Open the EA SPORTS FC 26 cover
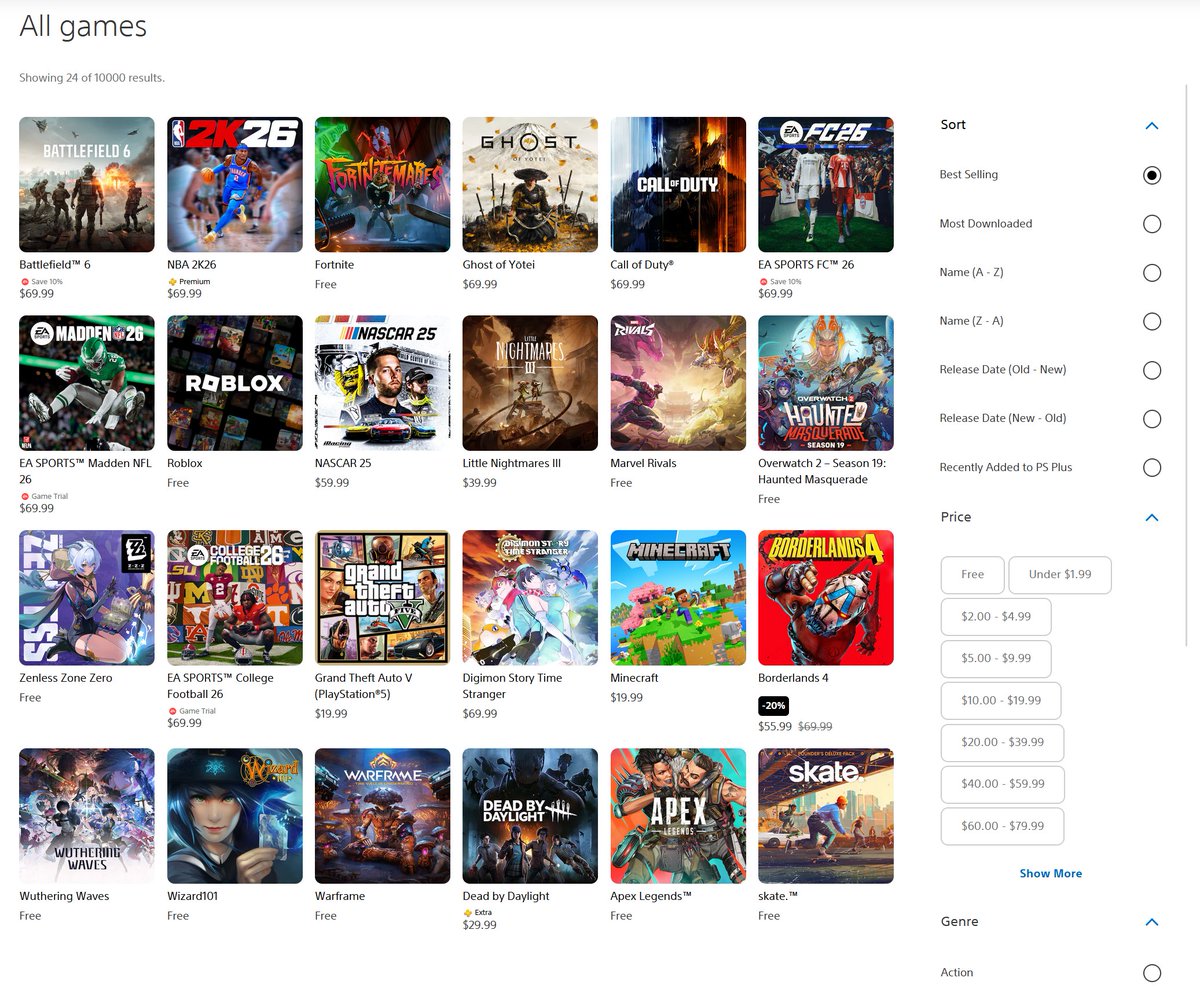1200x996 pixels. (x=826, y=184)
